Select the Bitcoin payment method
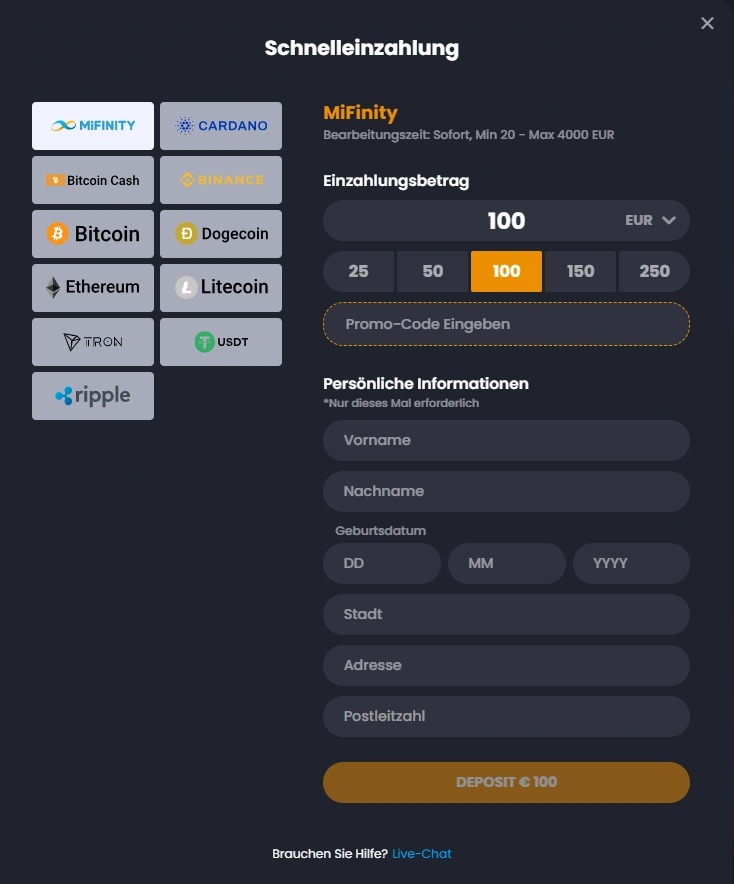 pos(92,234)
